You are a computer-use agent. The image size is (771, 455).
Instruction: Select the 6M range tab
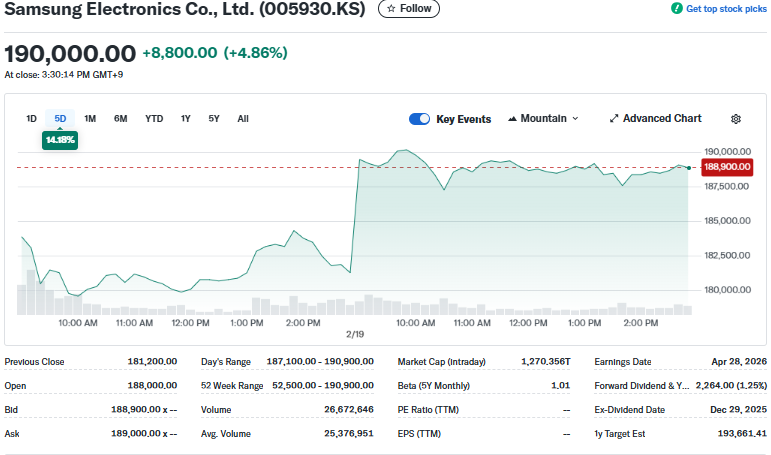point(120,119)
